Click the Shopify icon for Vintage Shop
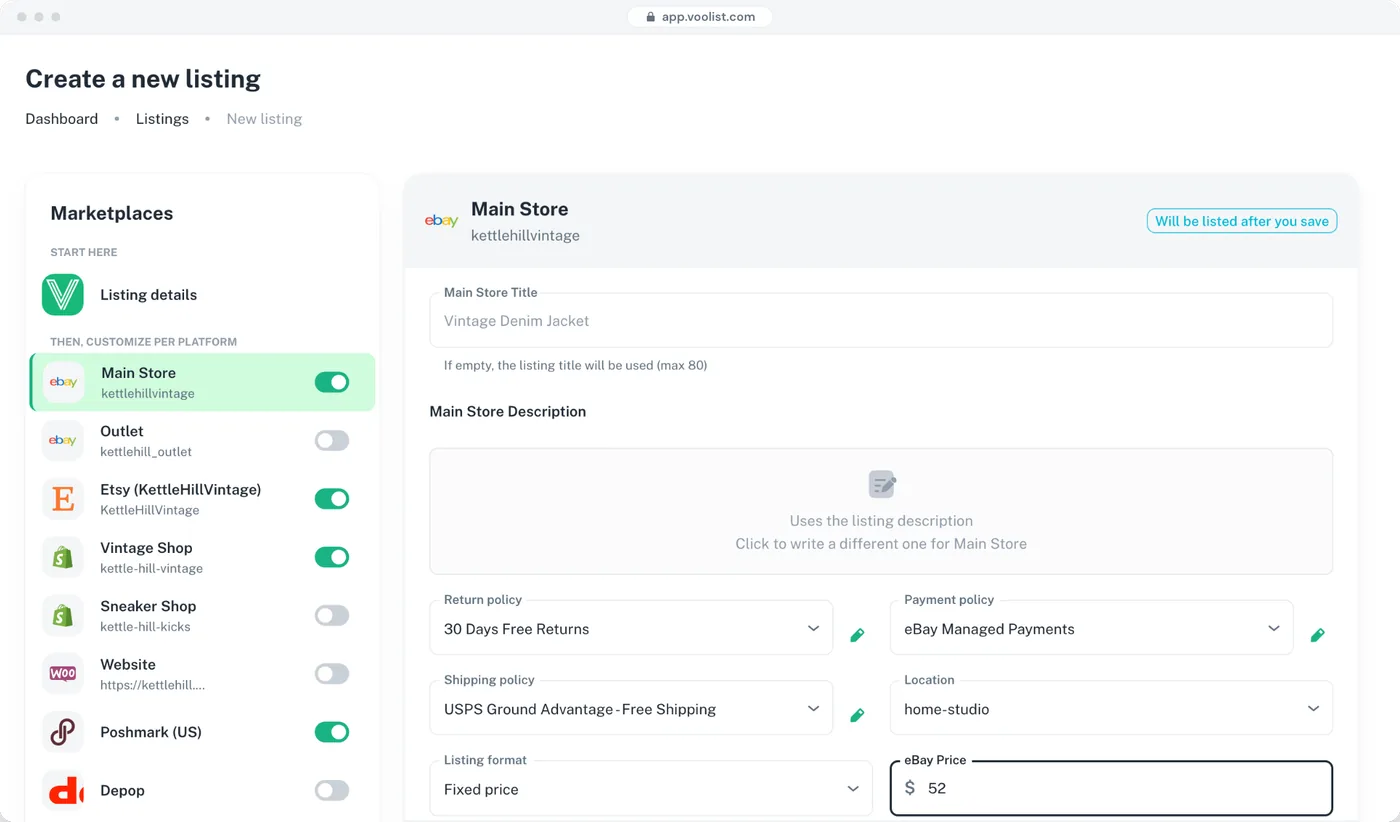The image size is (1400, 822). click(x=63, y=557)
